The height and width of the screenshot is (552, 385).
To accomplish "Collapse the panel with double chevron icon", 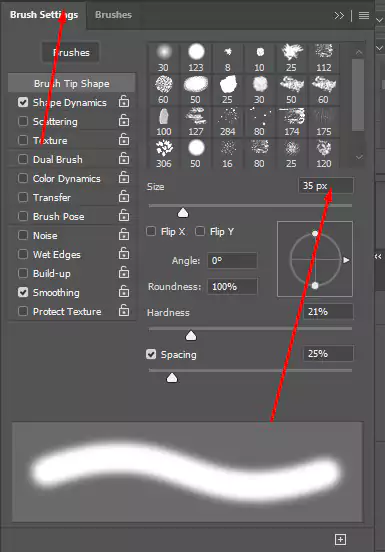I will [339, 15].
